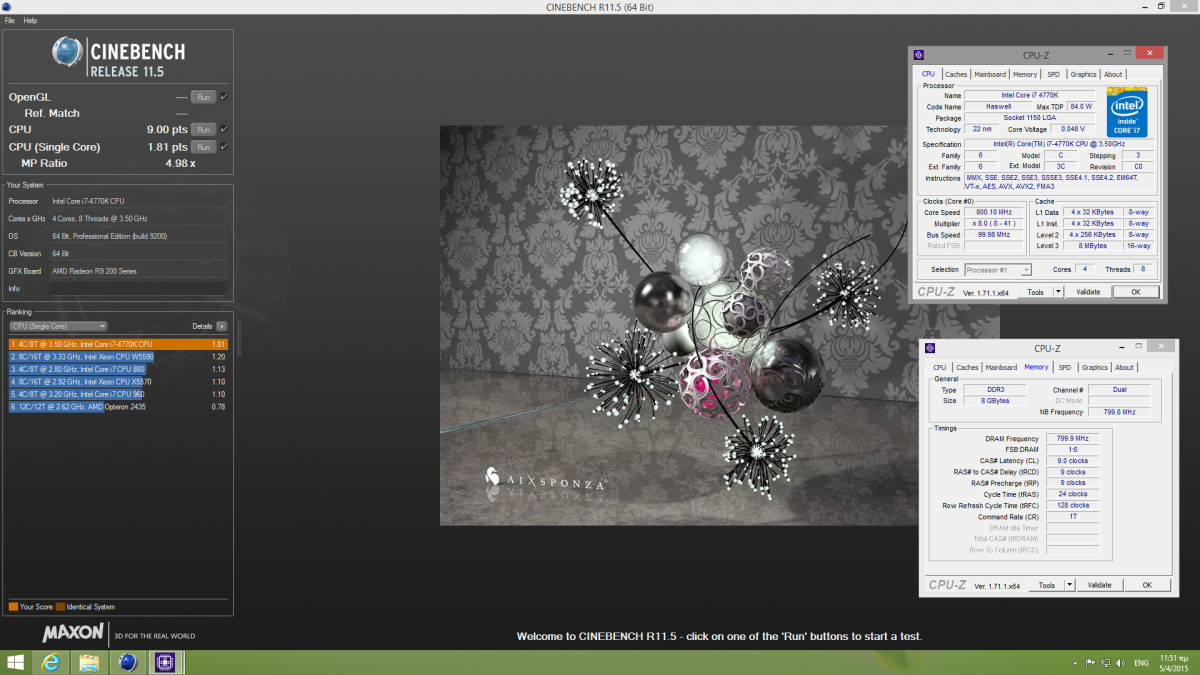Viewport: 1200px width, 675px height.
Task: Click OK in bottom CPU-Z window
Action: point(1147,585)
